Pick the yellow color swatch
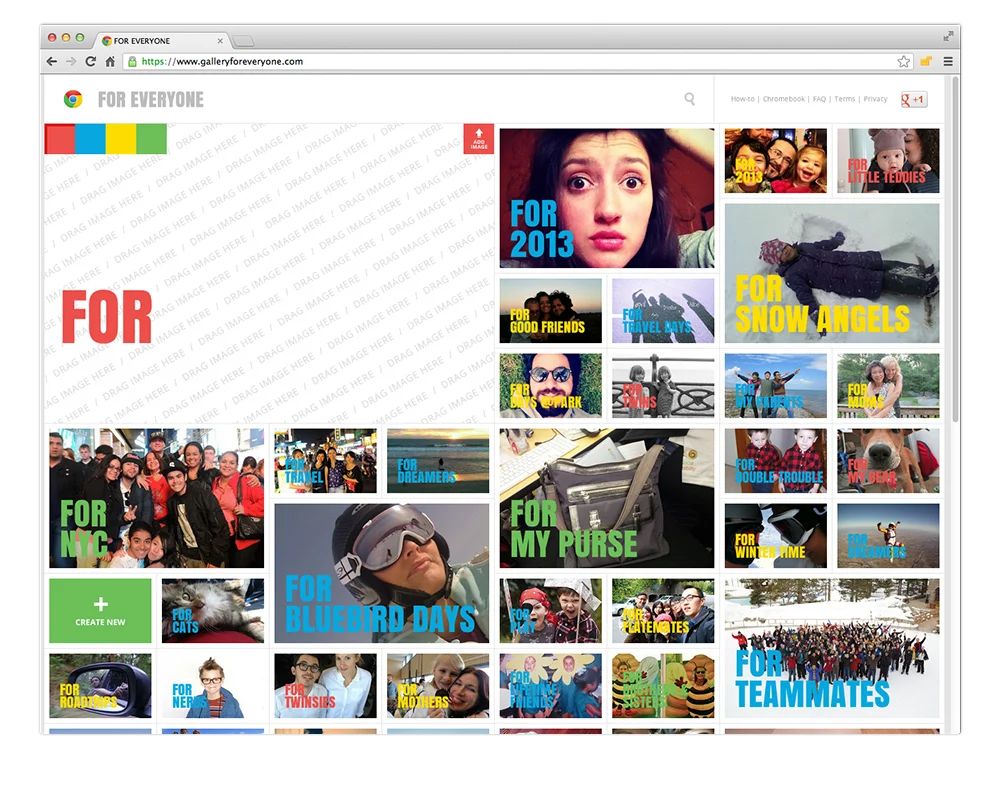 [x=121, y=138]
